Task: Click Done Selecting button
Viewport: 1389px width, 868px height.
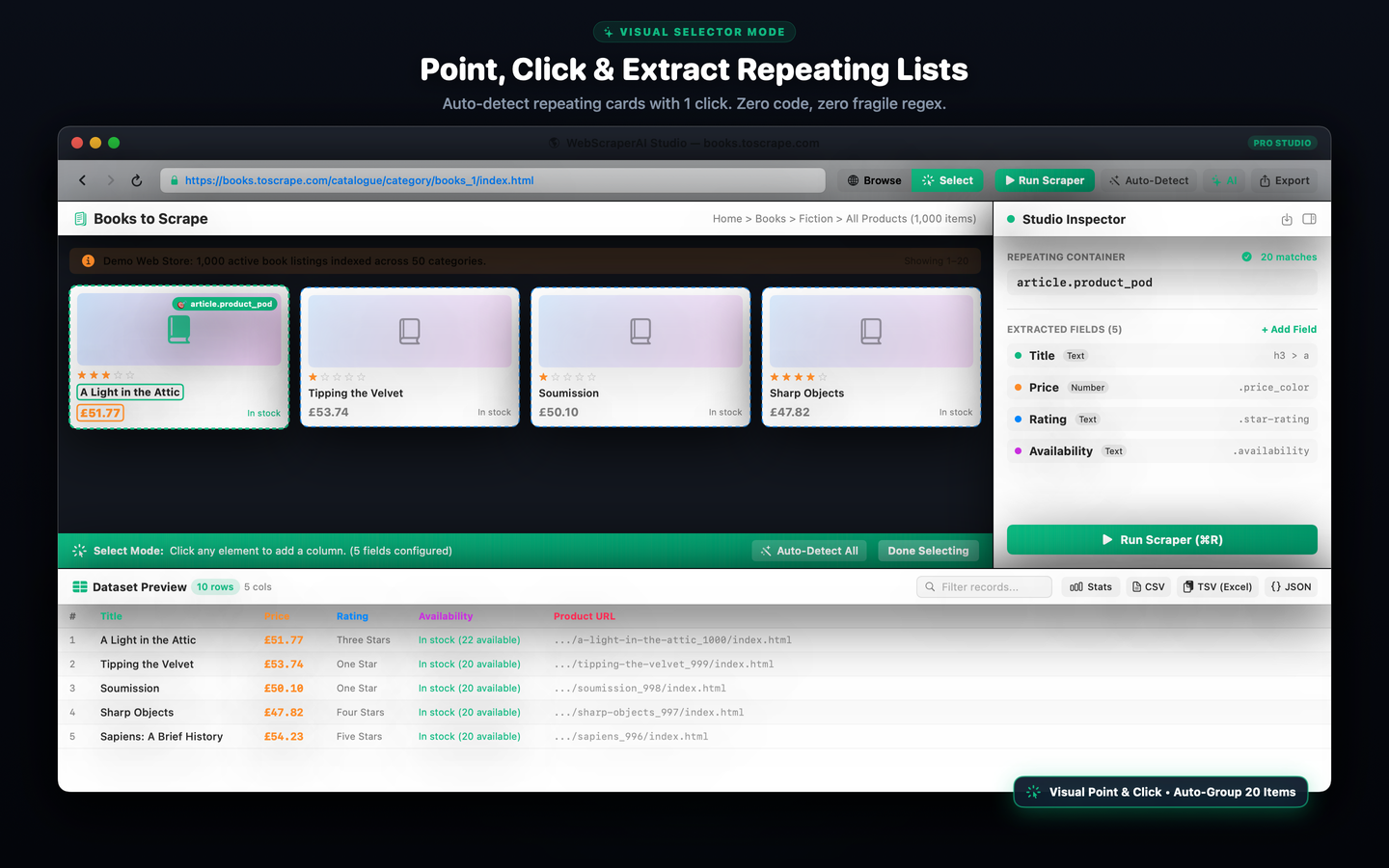Action: (928, 551)
